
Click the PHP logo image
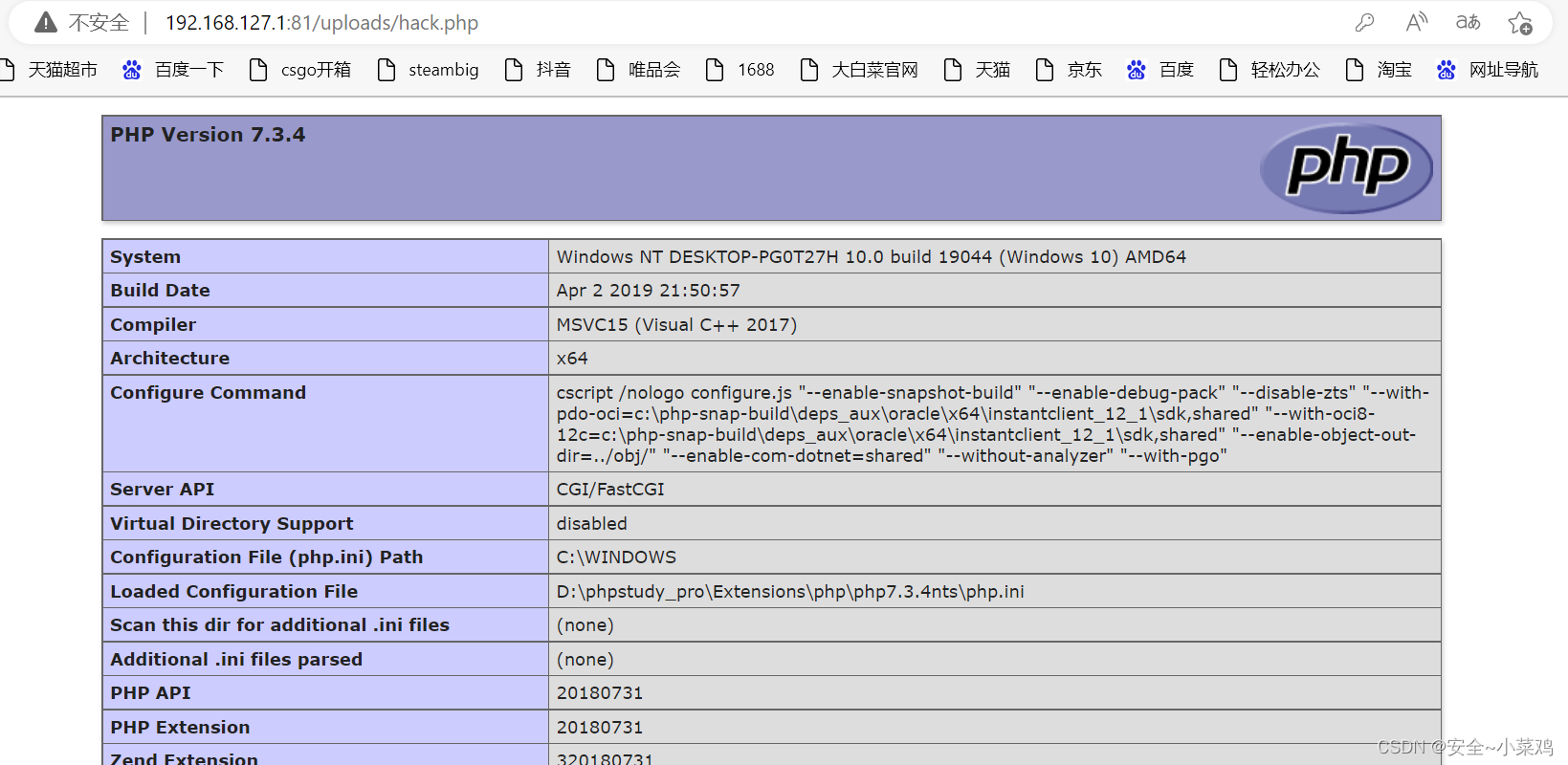point(1346,168)
